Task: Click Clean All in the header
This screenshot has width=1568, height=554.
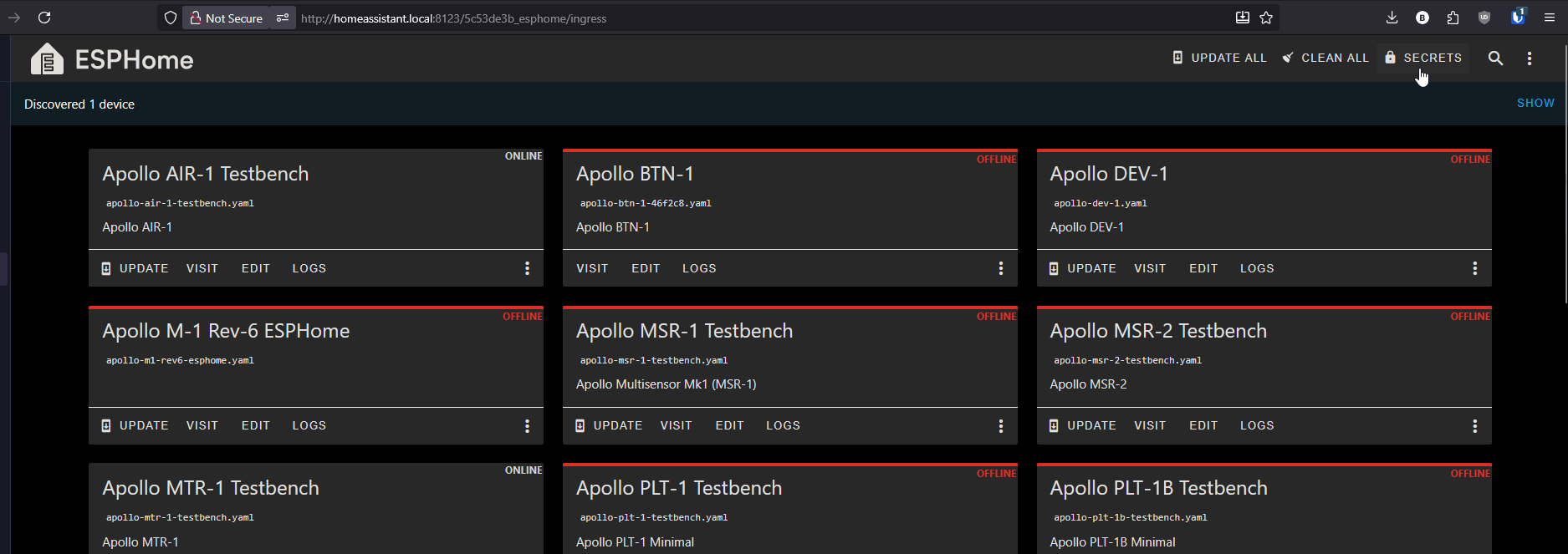Action: 1325,58
